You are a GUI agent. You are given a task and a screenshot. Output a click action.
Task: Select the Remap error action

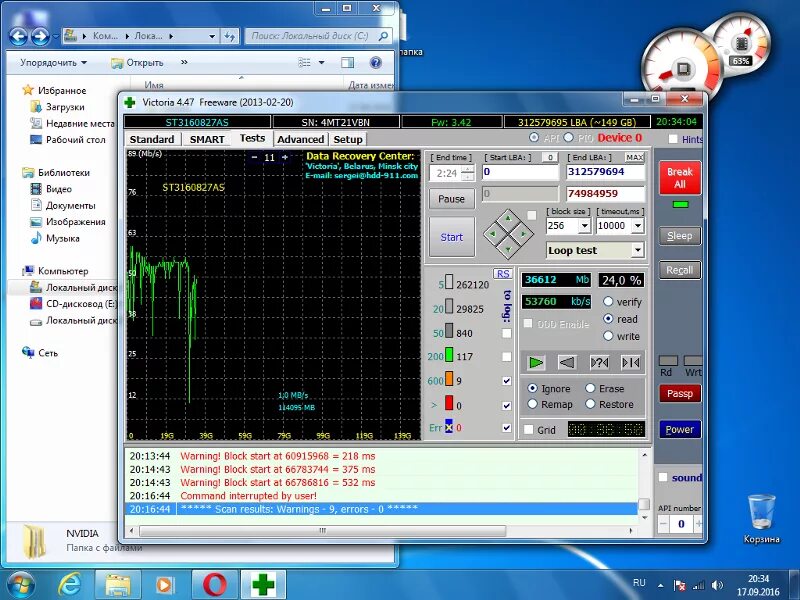coord(533,404)
